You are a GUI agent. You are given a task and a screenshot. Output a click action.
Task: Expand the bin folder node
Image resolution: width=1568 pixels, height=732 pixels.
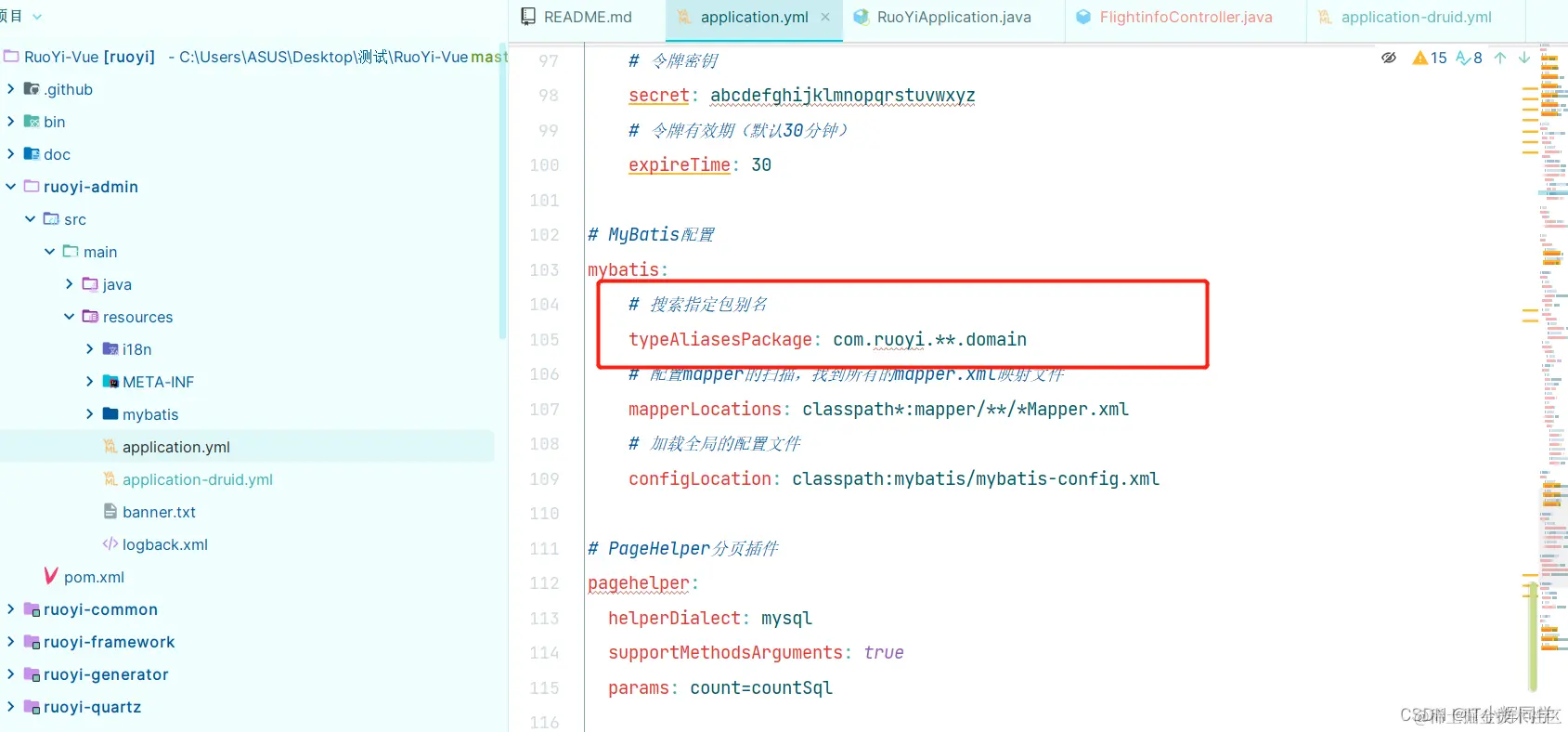(10, 122)
